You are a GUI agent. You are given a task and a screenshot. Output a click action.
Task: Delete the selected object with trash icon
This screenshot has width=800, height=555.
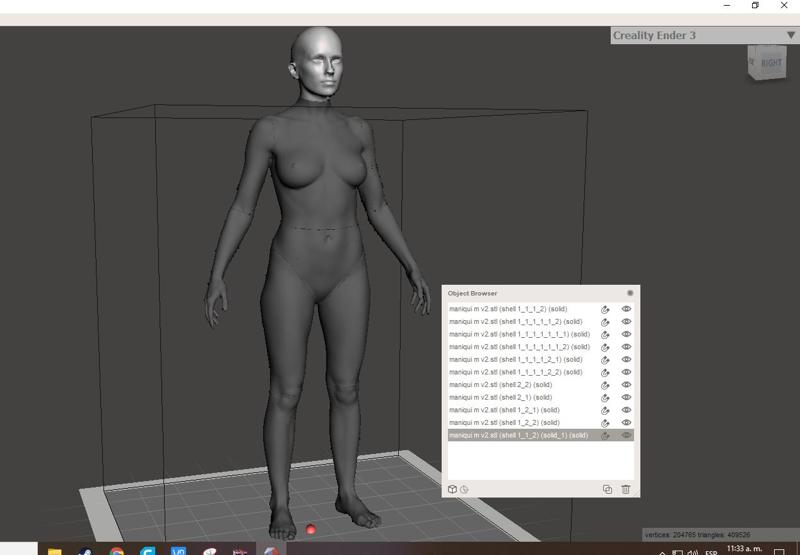click(626, 489)
